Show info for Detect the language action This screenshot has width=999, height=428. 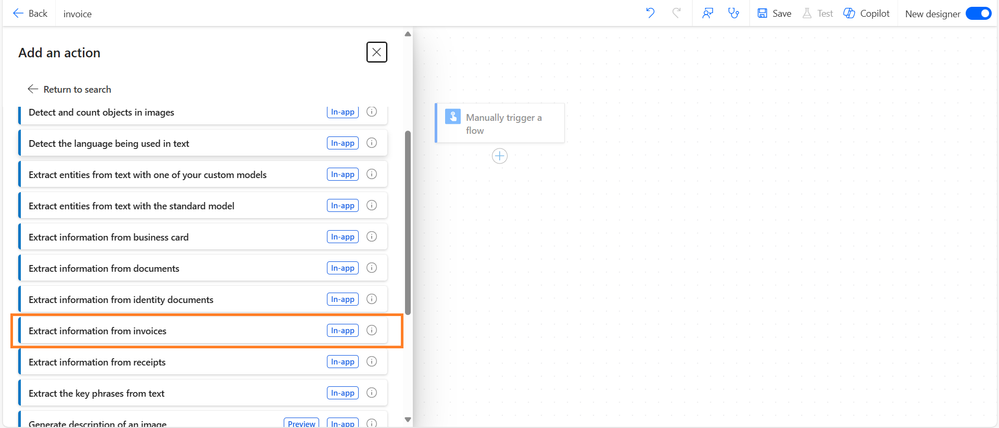click(x=372, y=143)
